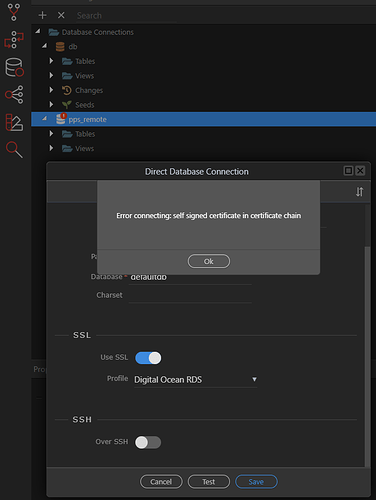Click the self signed certificate error message
The image size is (376, 500).
(209, 216)
